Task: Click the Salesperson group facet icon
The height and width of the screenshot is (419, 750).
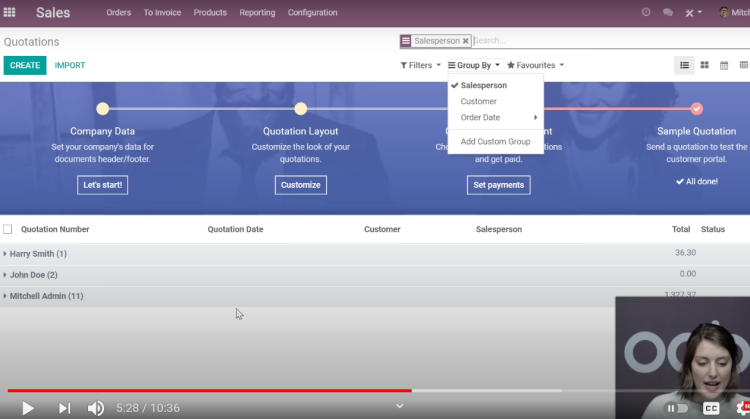Action: point(406,41)
